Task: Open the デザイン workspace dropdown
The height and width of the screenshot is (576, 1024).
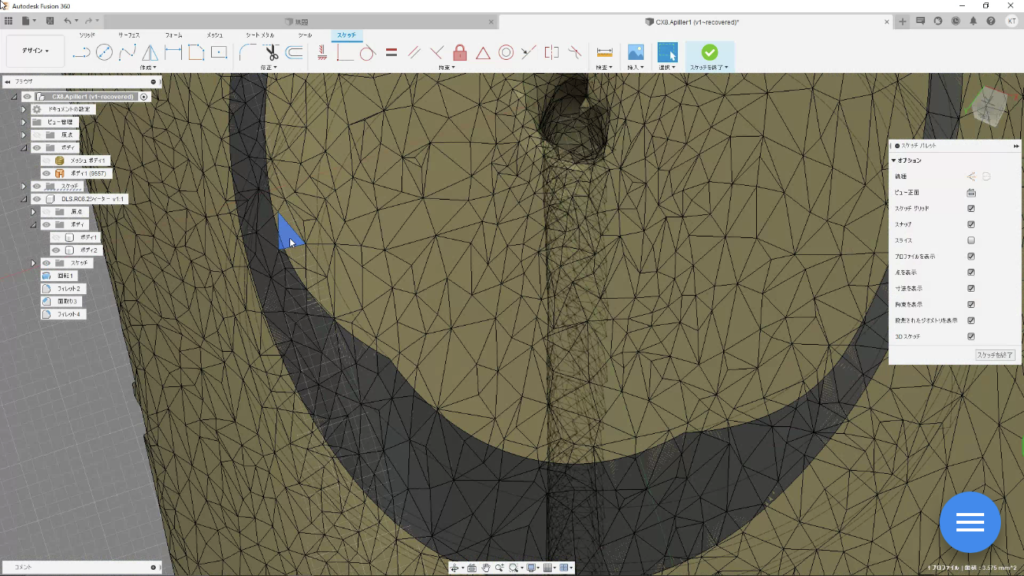Action: click(x=35, y=51)
